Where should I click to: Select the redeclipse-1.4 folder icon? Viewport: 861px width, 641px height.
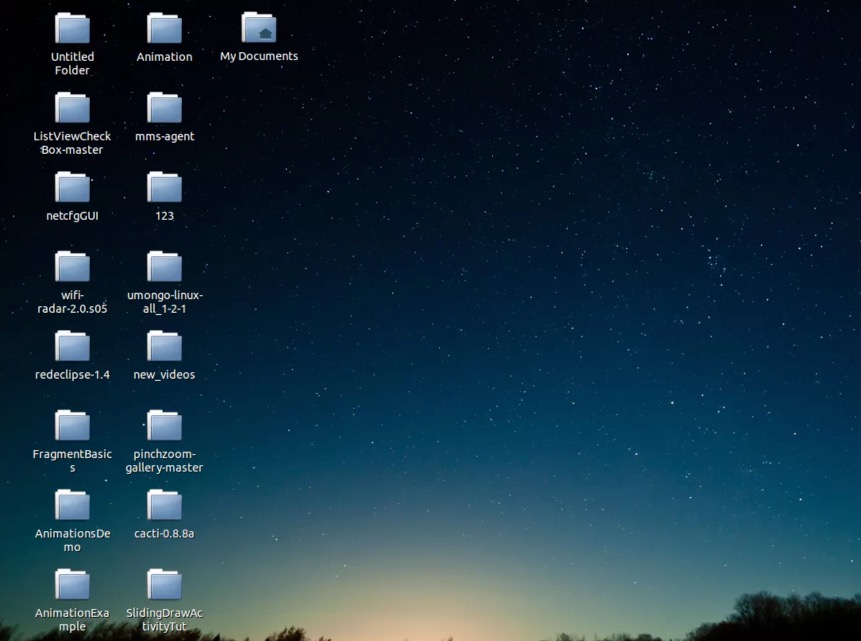(72, 346)
